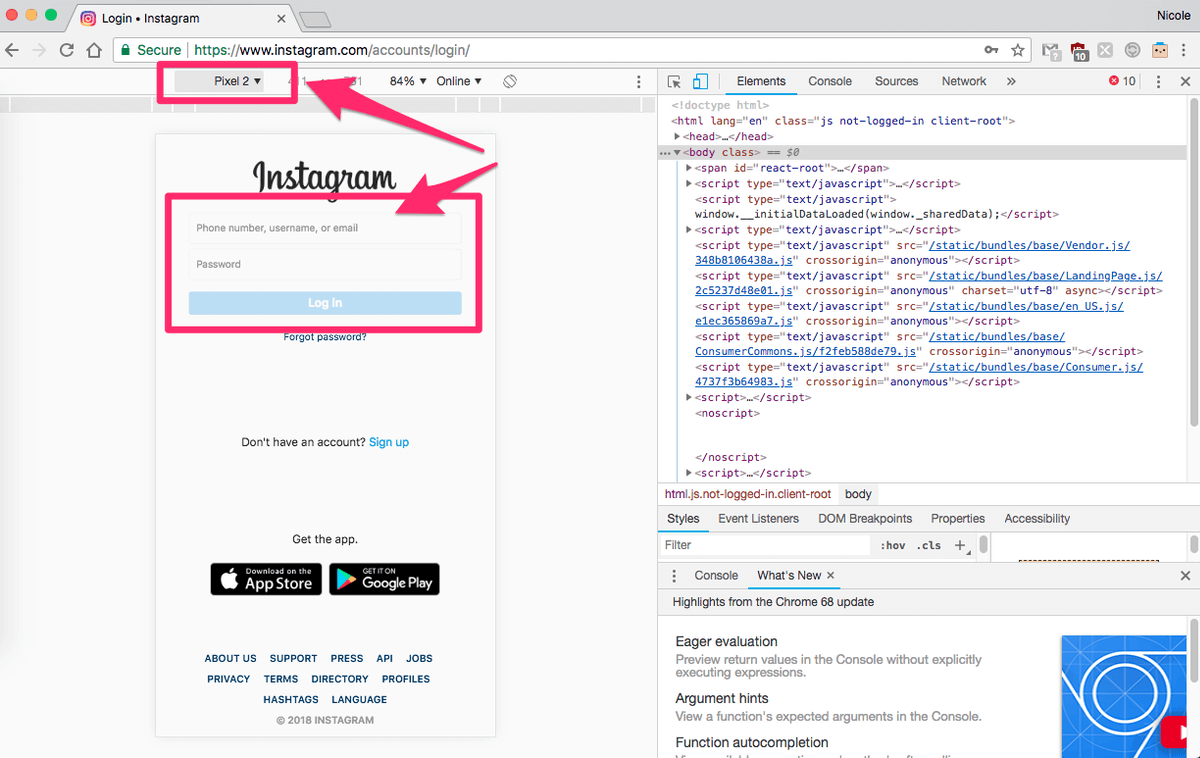Click the browser reload button
Image resolution: width=1200 pixels, height=758 pixels.
pos(67,49)
